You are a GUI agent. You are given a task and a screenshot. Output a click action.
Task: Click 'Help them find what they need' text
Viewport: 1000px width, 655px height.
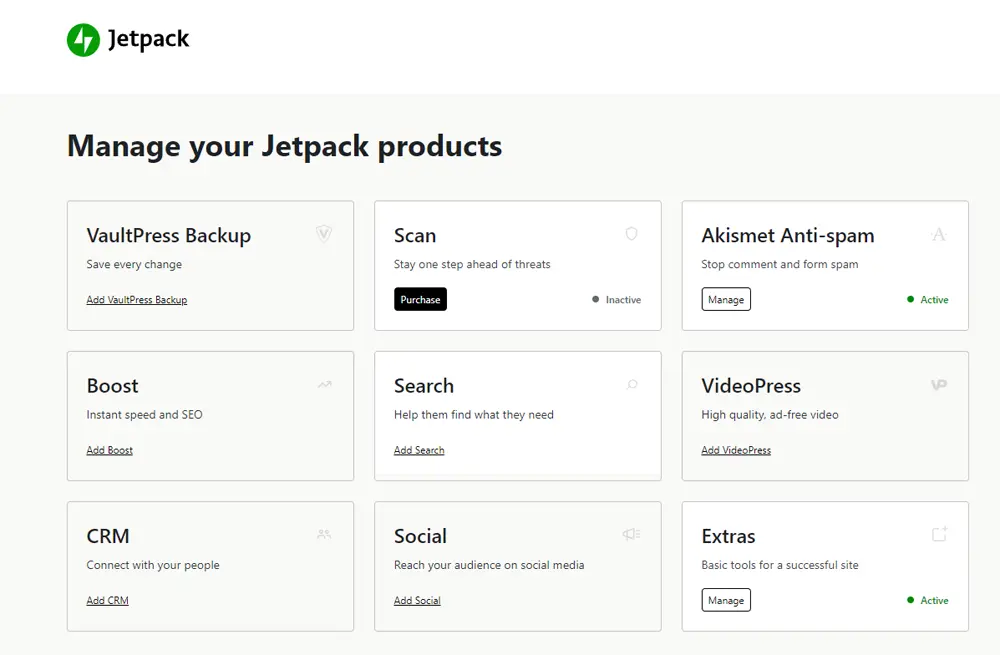473,415
